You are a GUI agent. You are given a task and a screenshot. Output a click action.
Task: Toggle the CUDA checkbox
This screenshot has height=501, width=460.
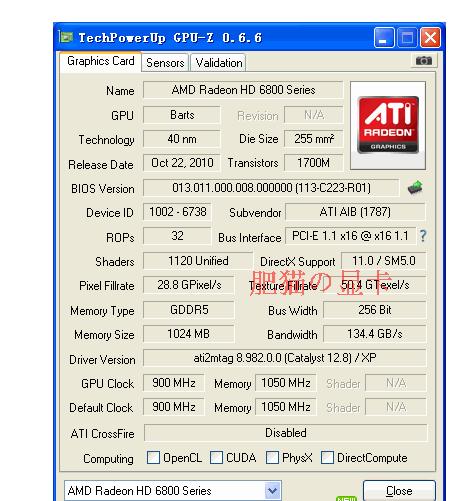(216, 458)
